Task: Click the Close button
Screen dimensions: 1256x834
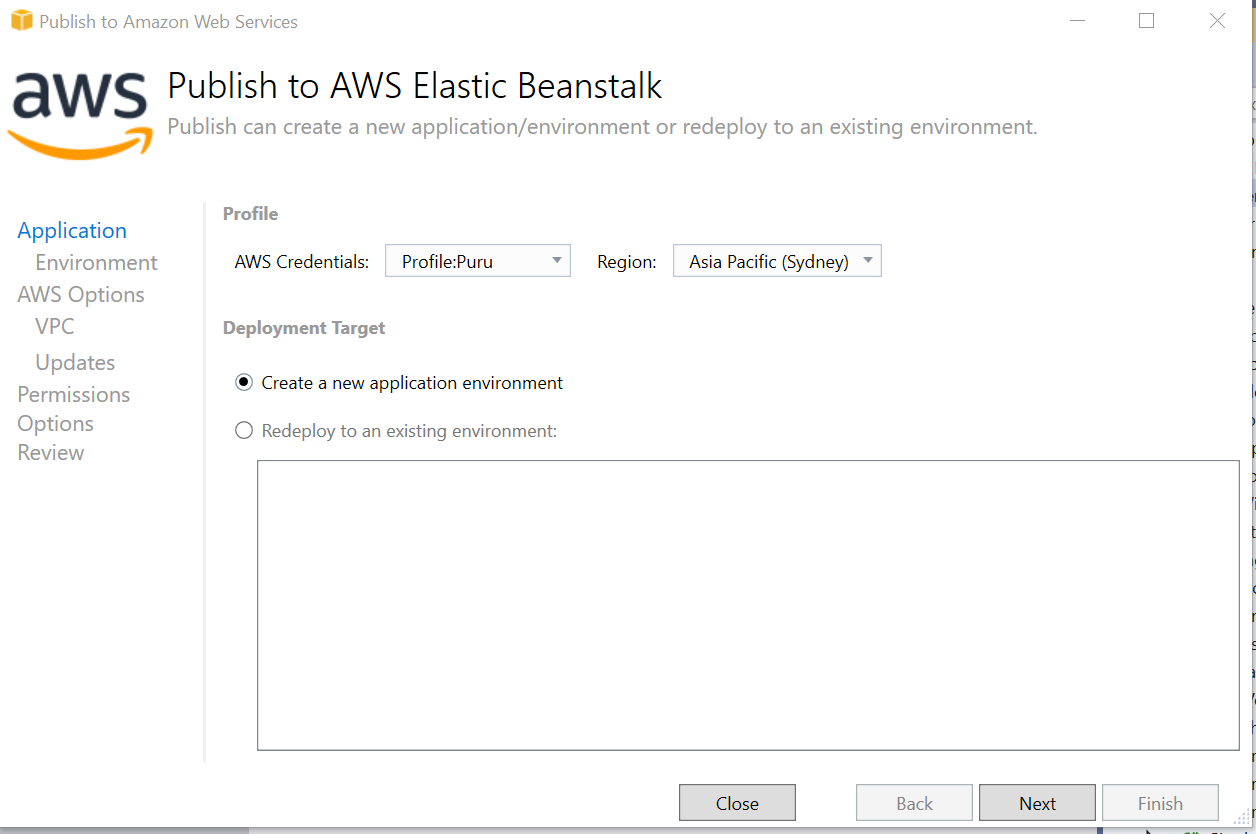Action: tap(737, 803)
